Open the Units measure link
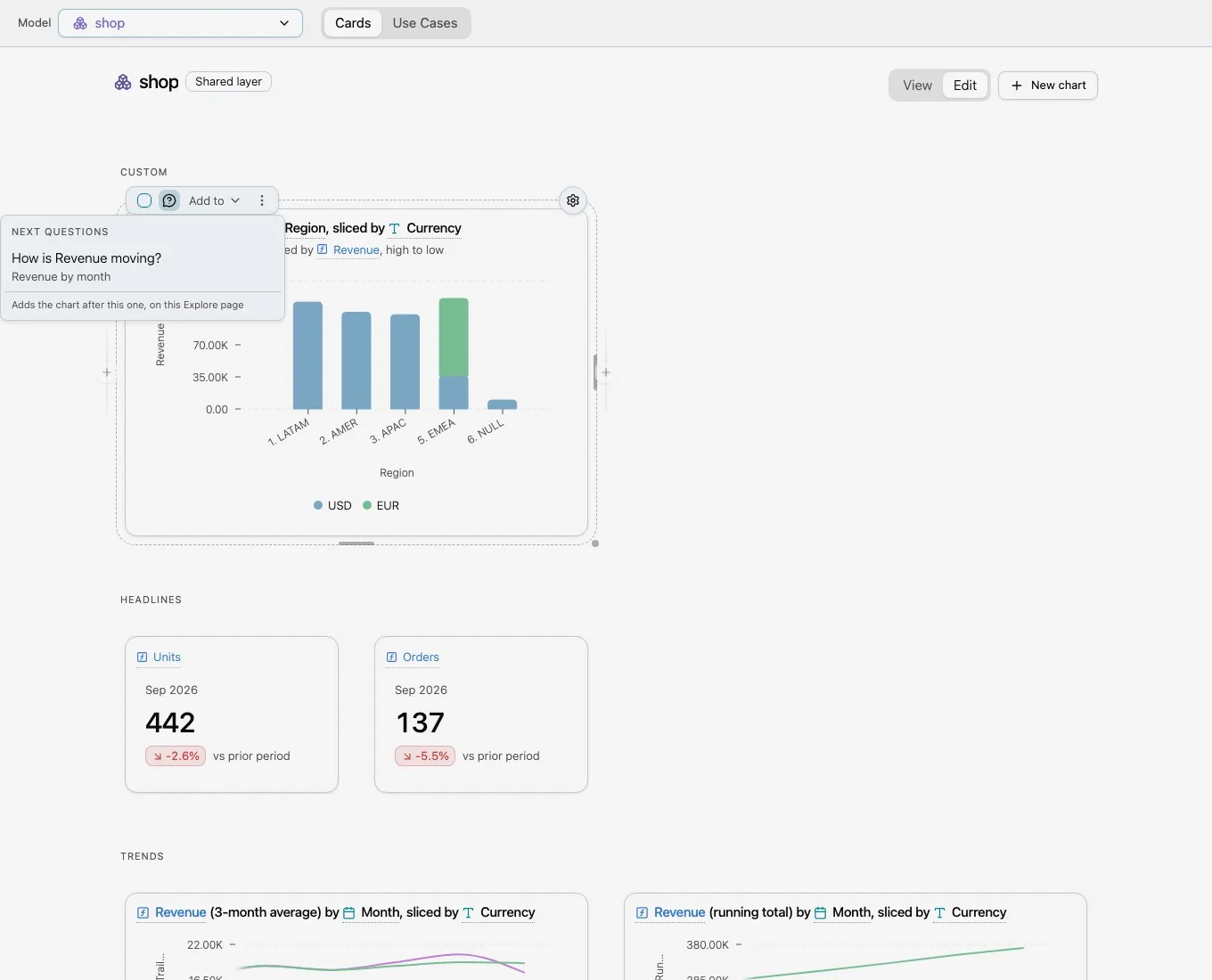1212x980 pixels. (167, 657)
